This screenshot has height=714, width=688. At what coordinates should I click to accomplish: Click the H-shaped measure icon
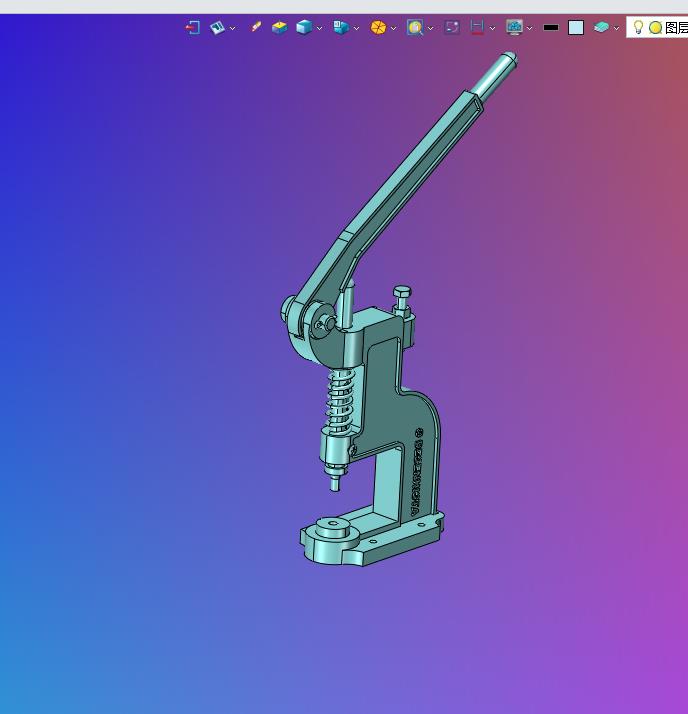point(477,27)
